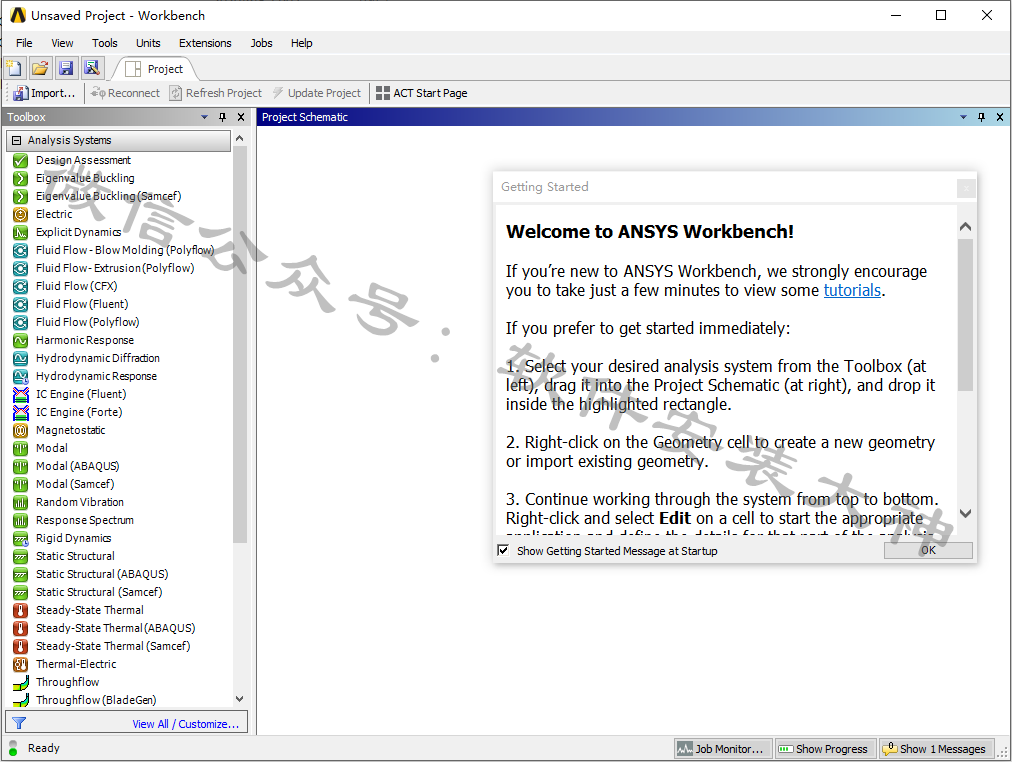Select the Harmonic Response icon
Screen dimensions: 1012x762
click(21, 340)
